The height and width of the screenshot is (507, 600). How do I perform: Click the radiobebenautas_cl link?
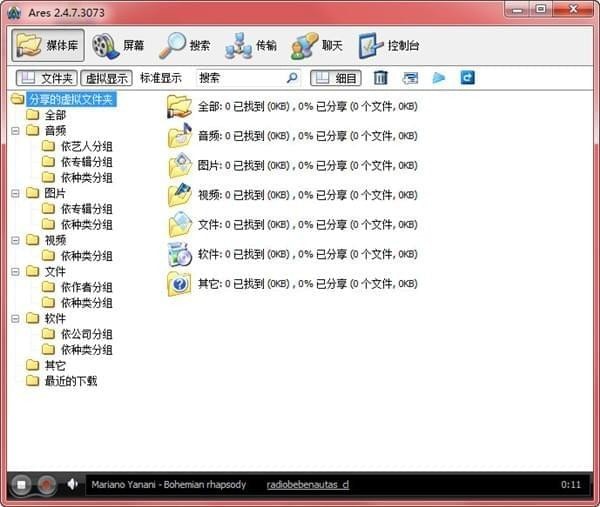pyautogui.click(x=307, y=485)
